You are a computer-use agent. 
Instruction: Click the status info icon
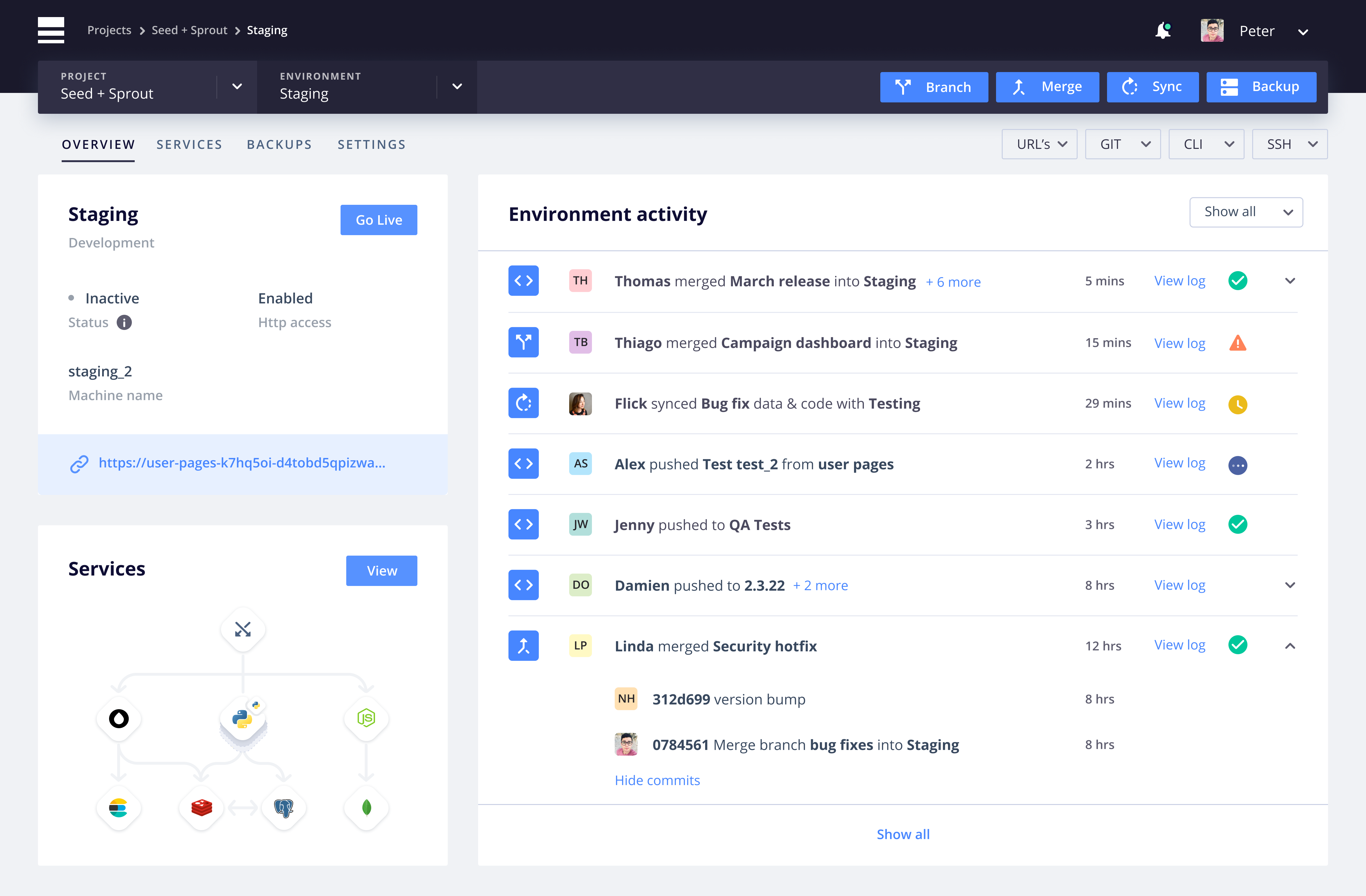[x=124, y=322]
